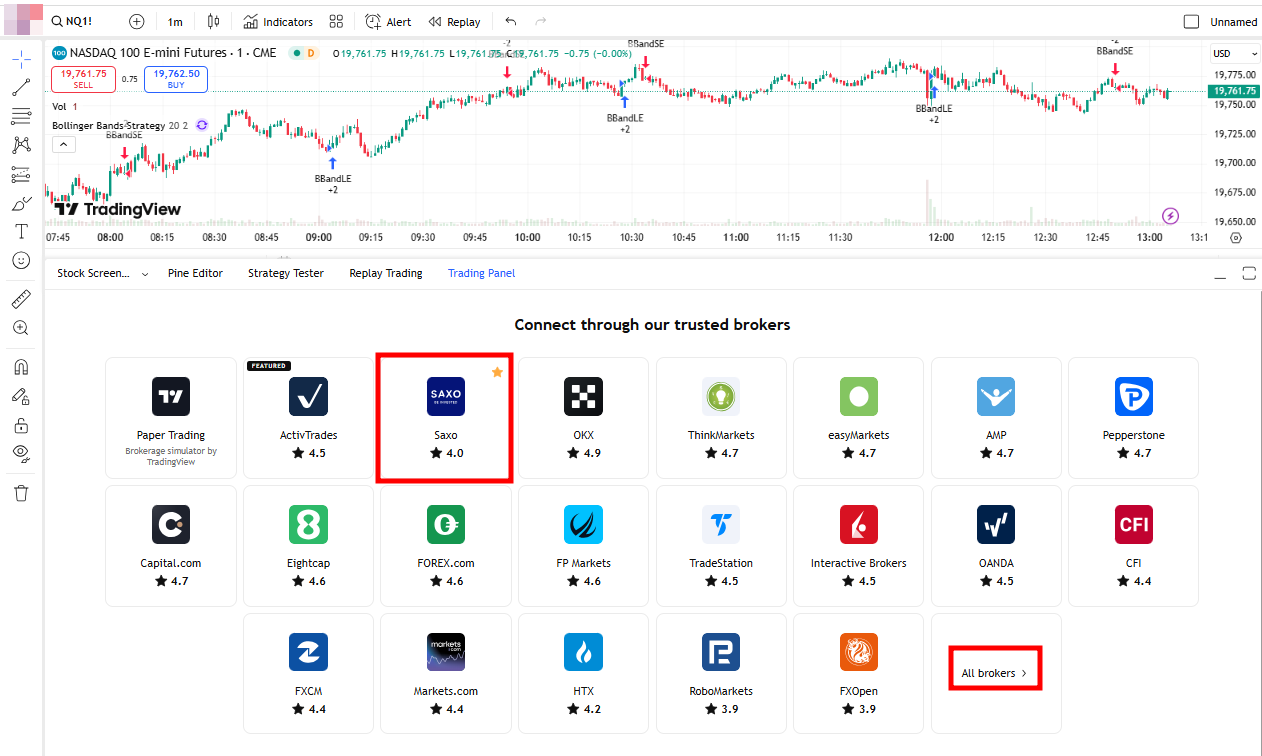Screen dimensions: 1262x756
Task: Redo the last chart action
Action: point(541,21)
